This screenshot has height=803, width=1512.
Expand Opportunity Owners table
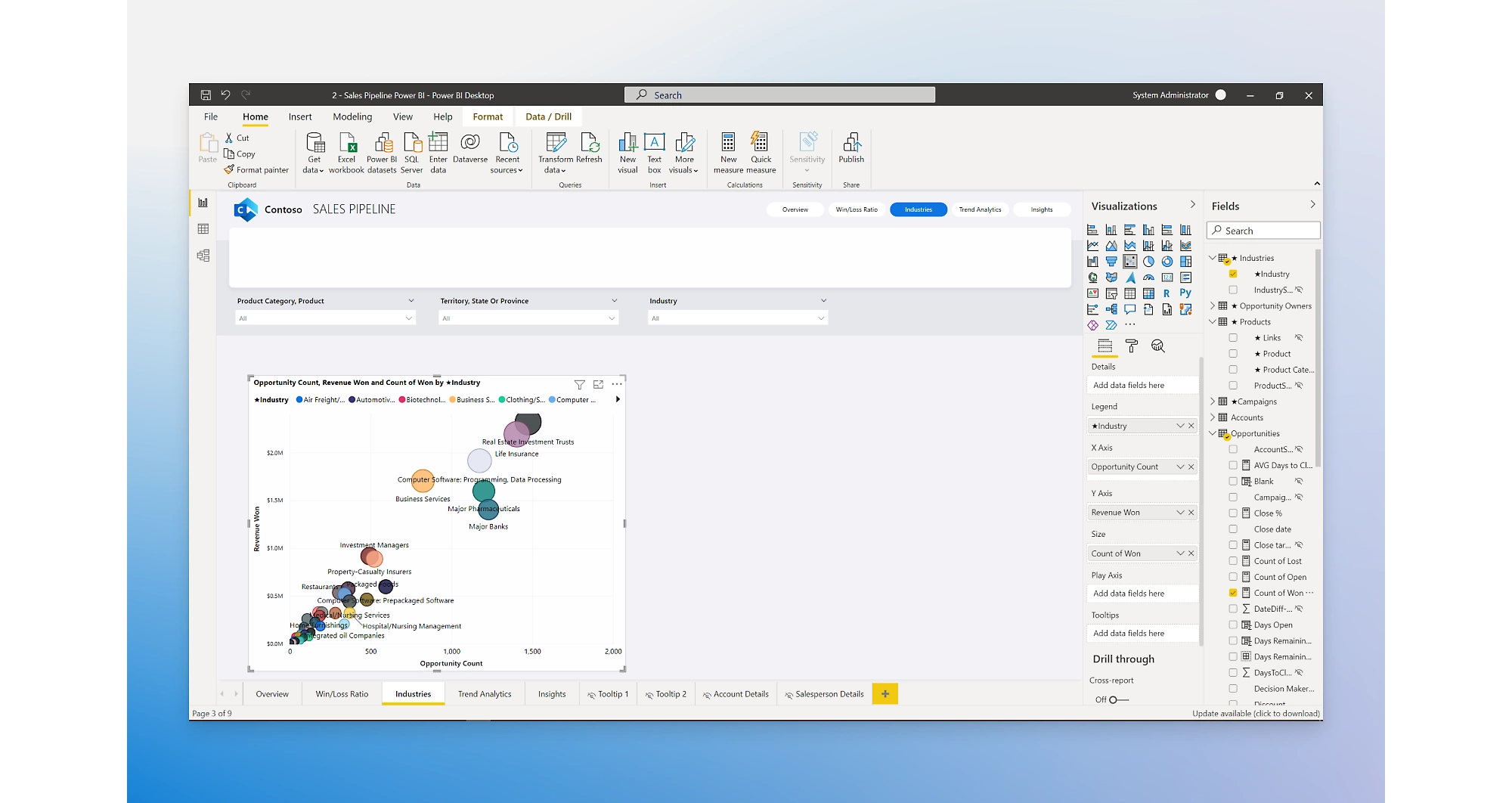pos(1213,306)
